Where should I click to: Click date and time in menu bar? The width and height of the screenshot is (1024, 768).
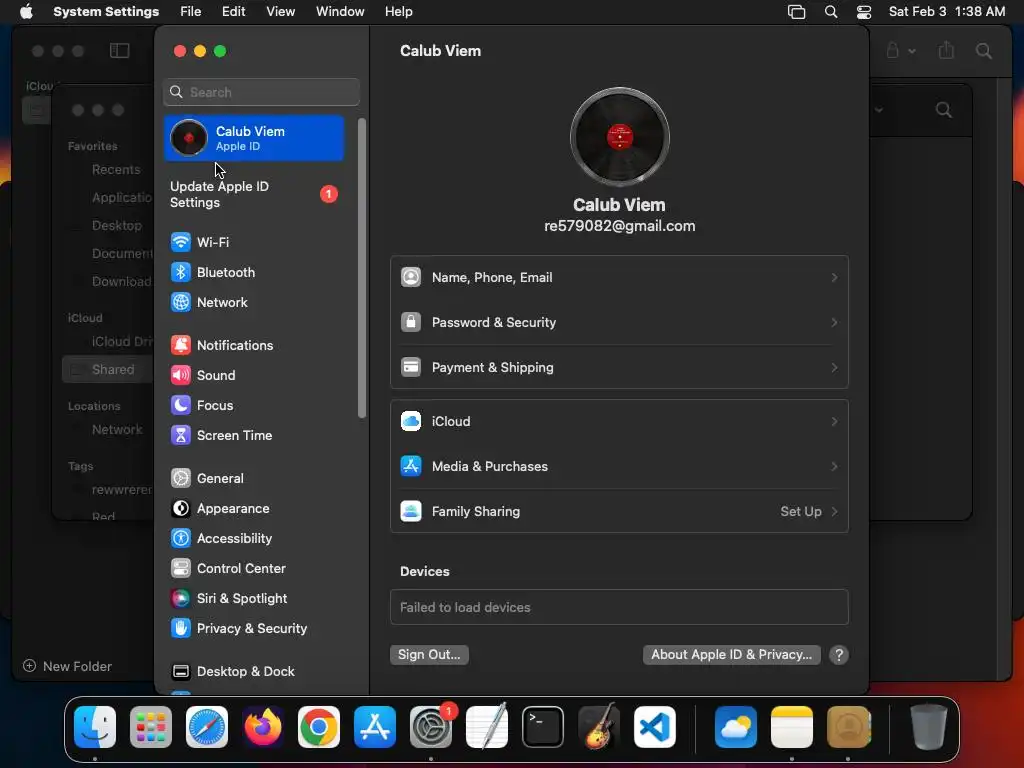(946, 12)
